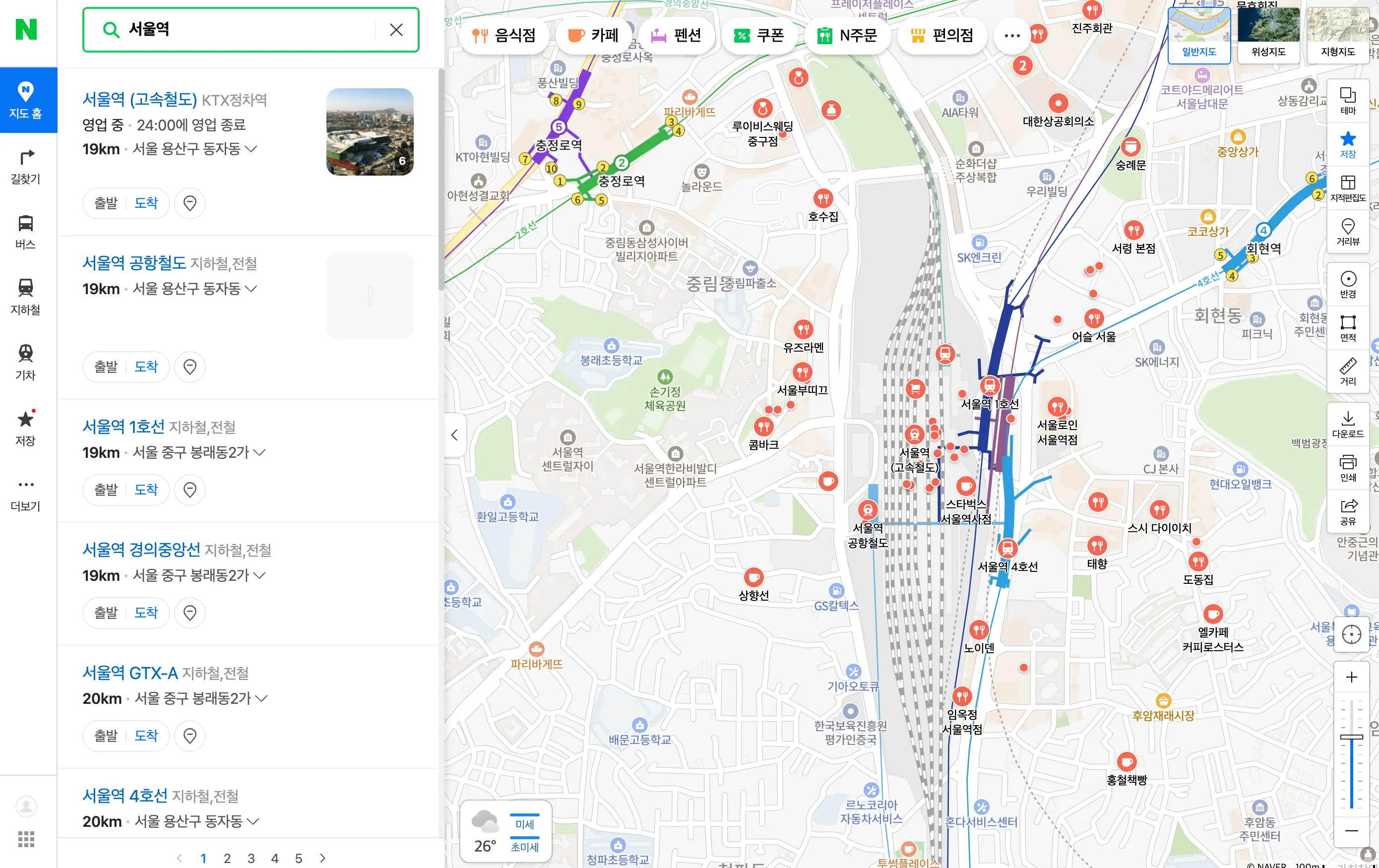Click the search magnifier icon

click(110, 30)
